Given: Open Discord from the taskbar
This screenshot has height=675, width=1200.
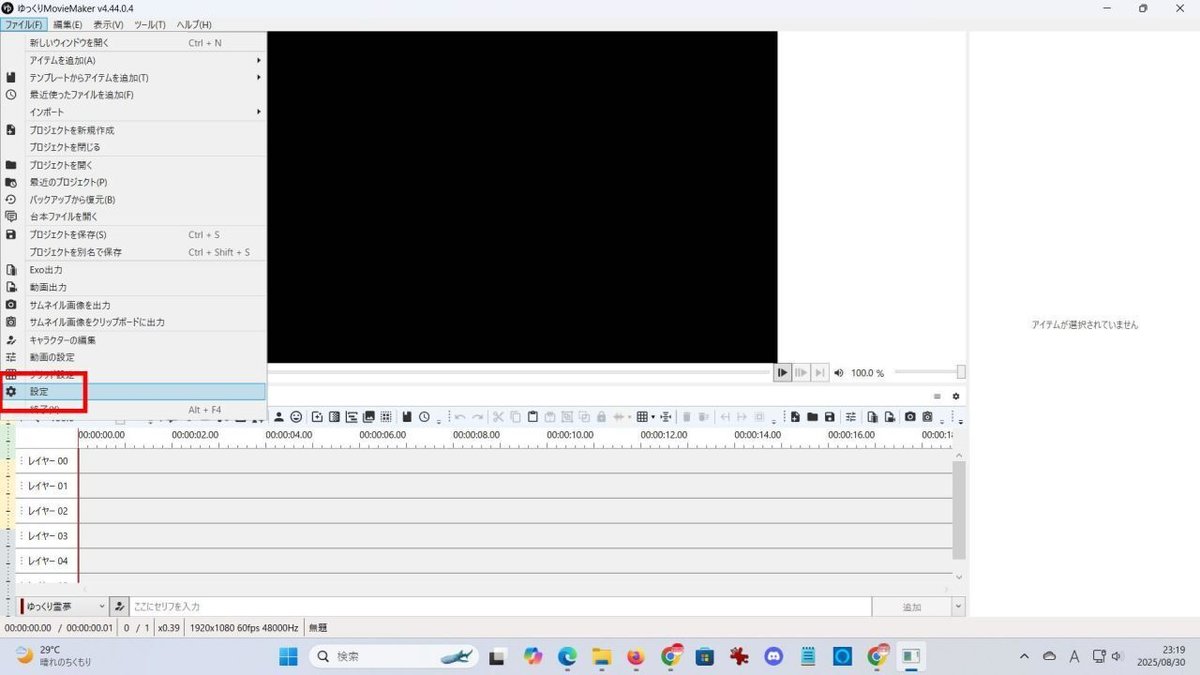Looking at the screenshot, I should [773, 656].
